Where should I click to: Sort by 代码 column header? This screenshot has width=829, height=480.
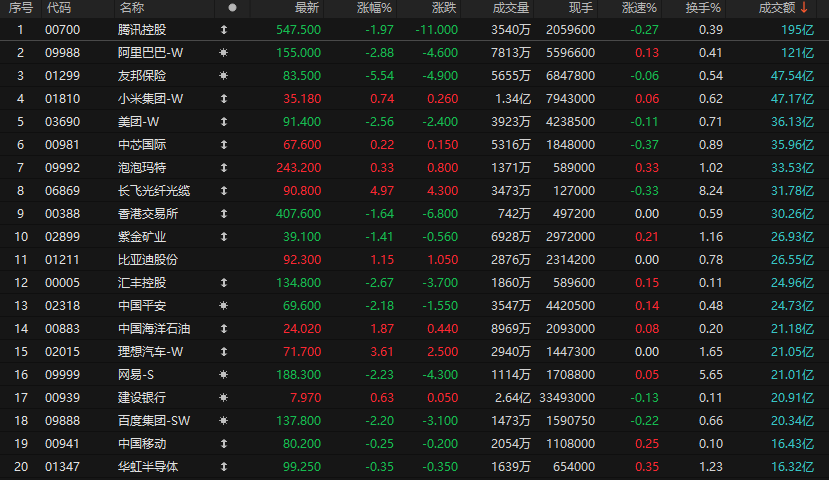click(x=58, y=8)
